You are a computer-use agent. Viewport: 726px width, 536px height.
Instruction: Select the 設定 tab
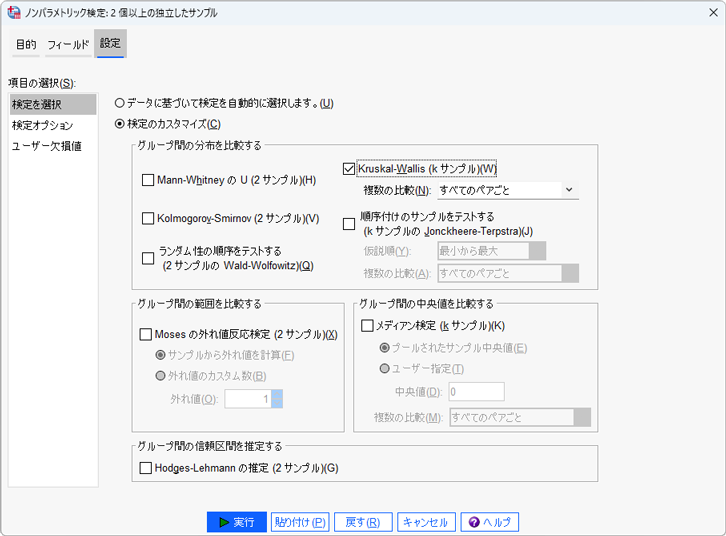(110, 44)
